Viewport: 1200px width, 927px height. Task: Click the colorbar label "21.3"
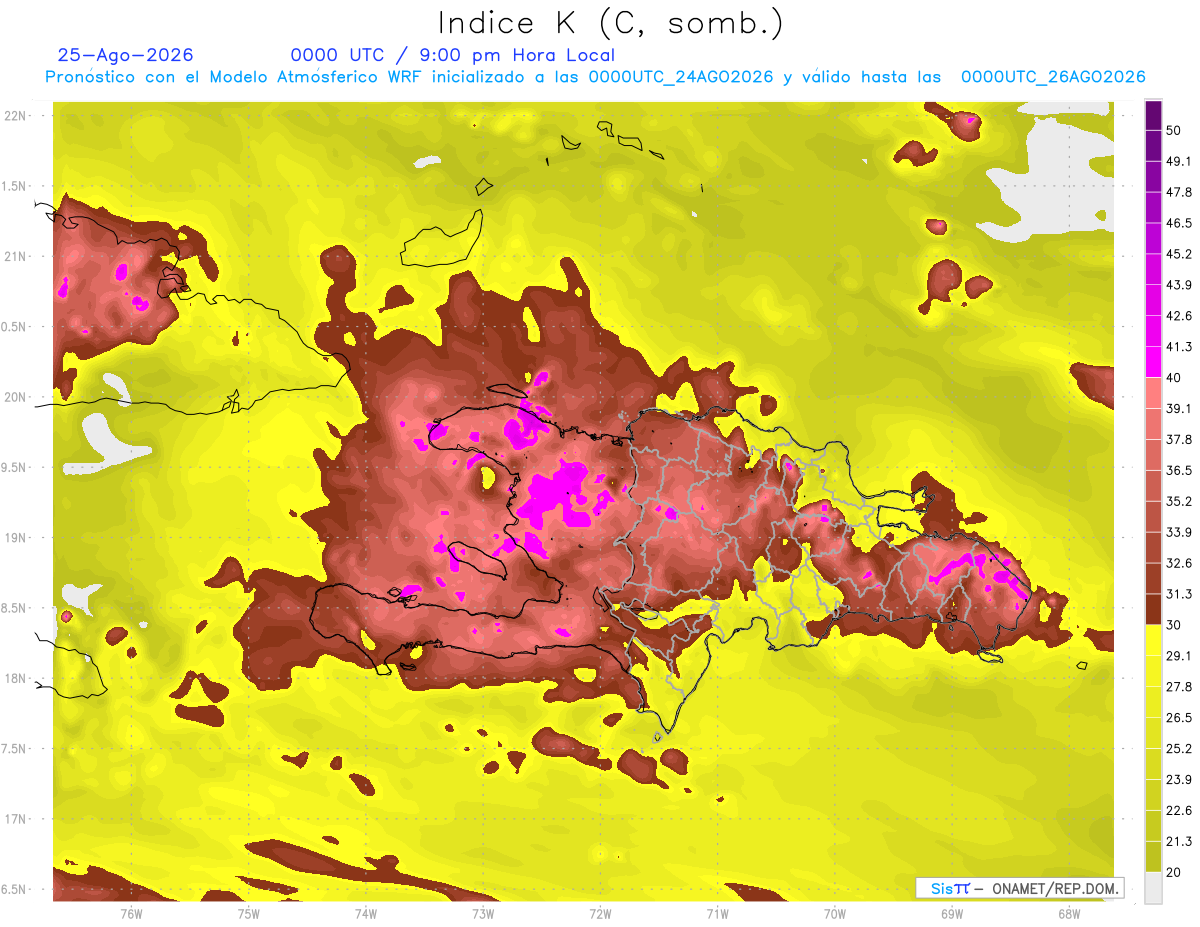coord(1179,841)
